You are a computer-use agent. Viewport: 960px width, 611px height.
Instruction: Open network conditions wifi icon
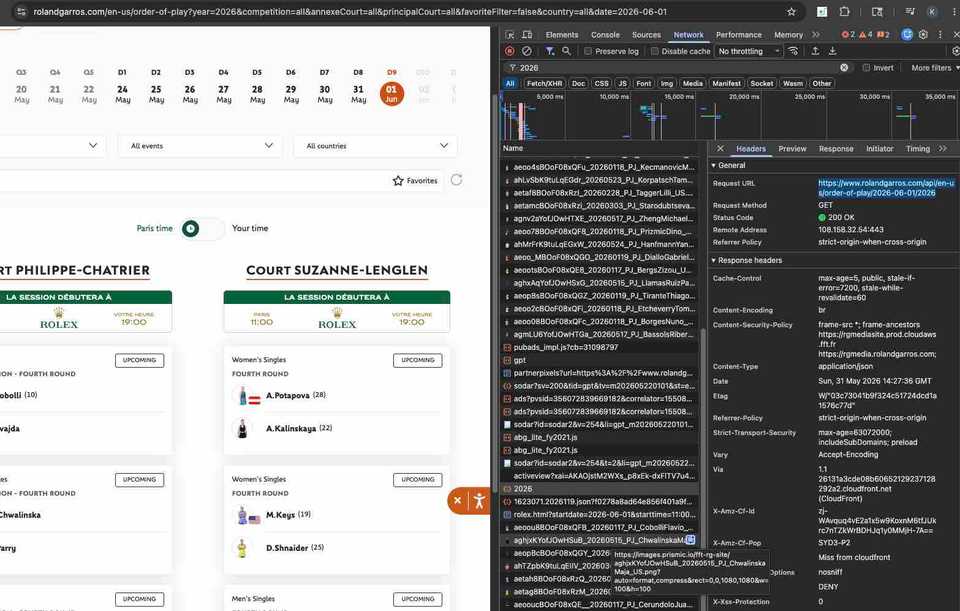point(793,51)
